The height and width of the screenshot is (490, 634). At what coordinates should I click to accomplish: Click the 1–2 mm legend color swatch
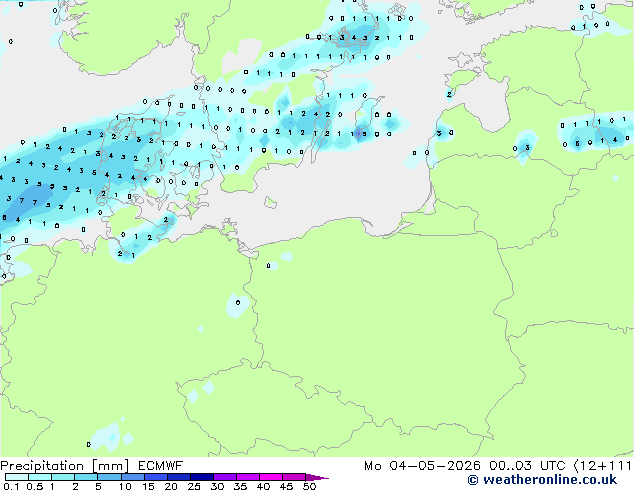coord(63,477)
